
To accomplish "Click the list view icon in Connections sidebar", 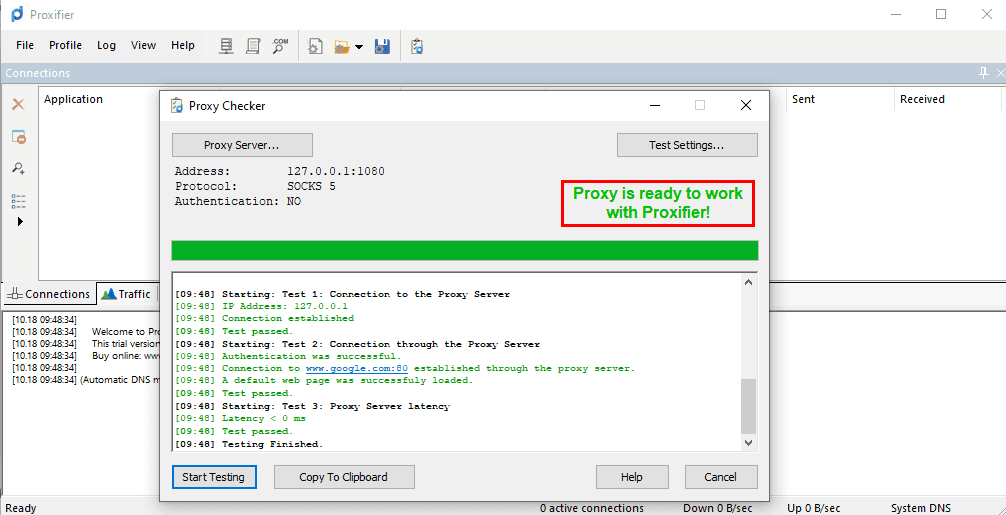I will click(x=19, y=201).
